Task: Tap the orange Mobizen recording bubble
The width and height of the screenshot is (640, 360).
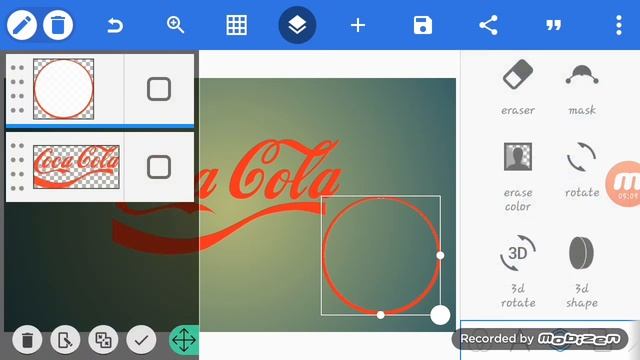Action: click(x=623, y=184)
